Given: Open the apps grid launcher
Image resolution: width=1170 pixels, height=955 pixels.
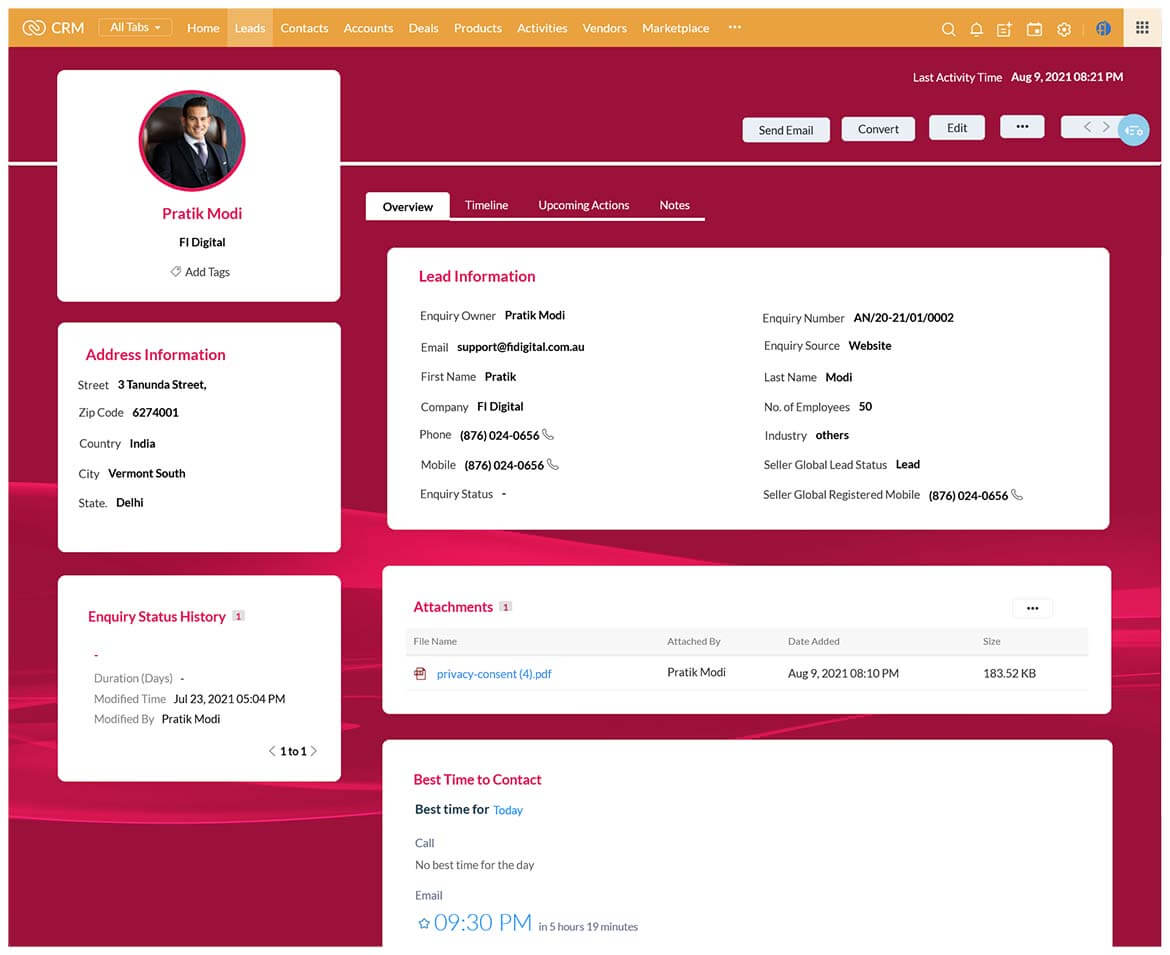Looking at the screenshot, I should pyautogui.click(x=1142, y=28).
